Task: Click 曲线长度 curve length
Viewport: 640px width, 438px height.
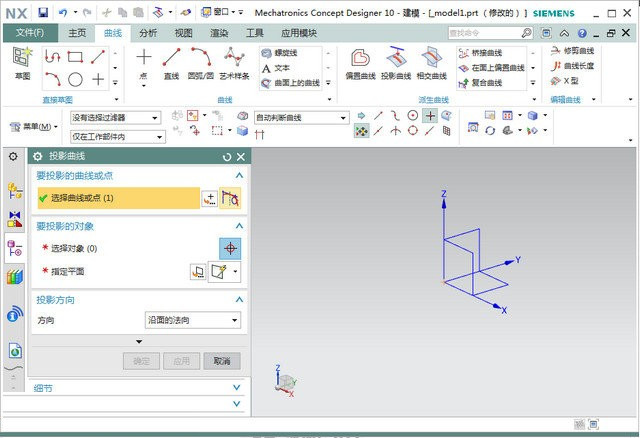Action: 572,66
